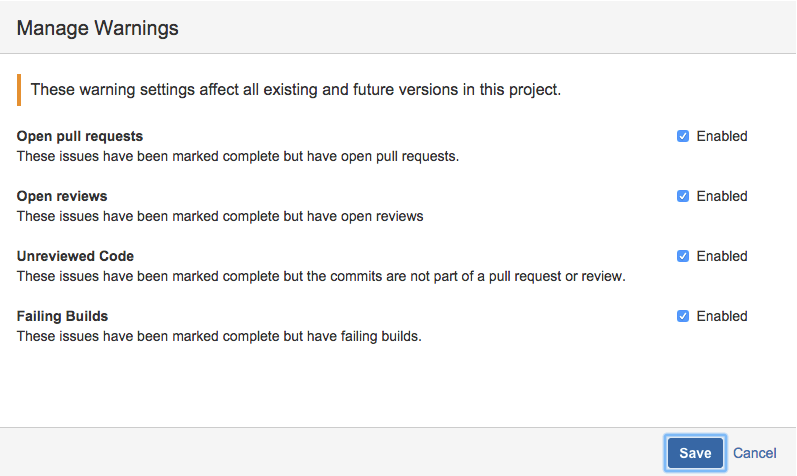Click the Enabled label for Open pull requests
Screen dimensions: 797x476
point(722,136)
